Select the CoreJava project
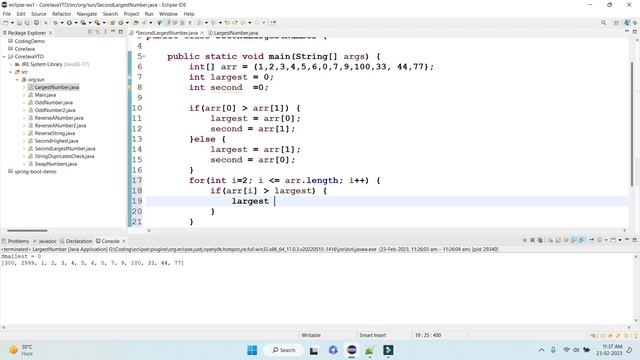The image size is (640, 360). click(x=21, y=49)
